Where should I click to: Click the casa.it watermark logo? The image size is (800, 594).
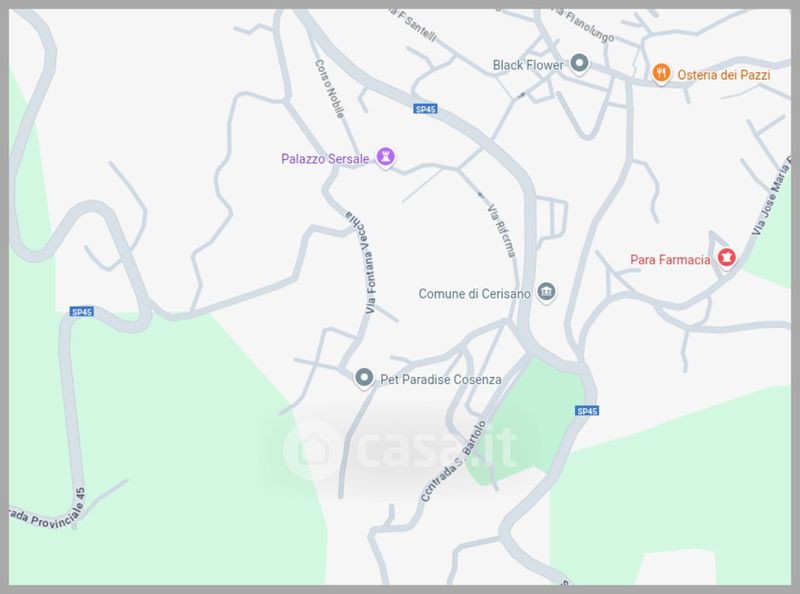[x=399, y=449]
